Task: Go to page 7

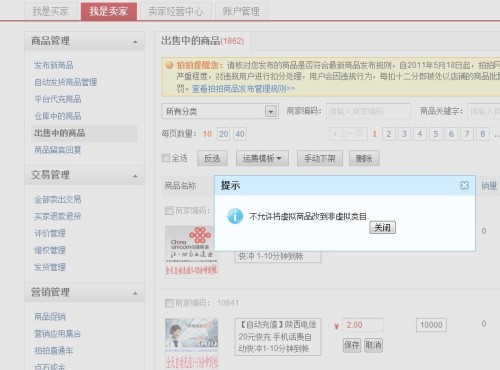Action: pos(467,134)
